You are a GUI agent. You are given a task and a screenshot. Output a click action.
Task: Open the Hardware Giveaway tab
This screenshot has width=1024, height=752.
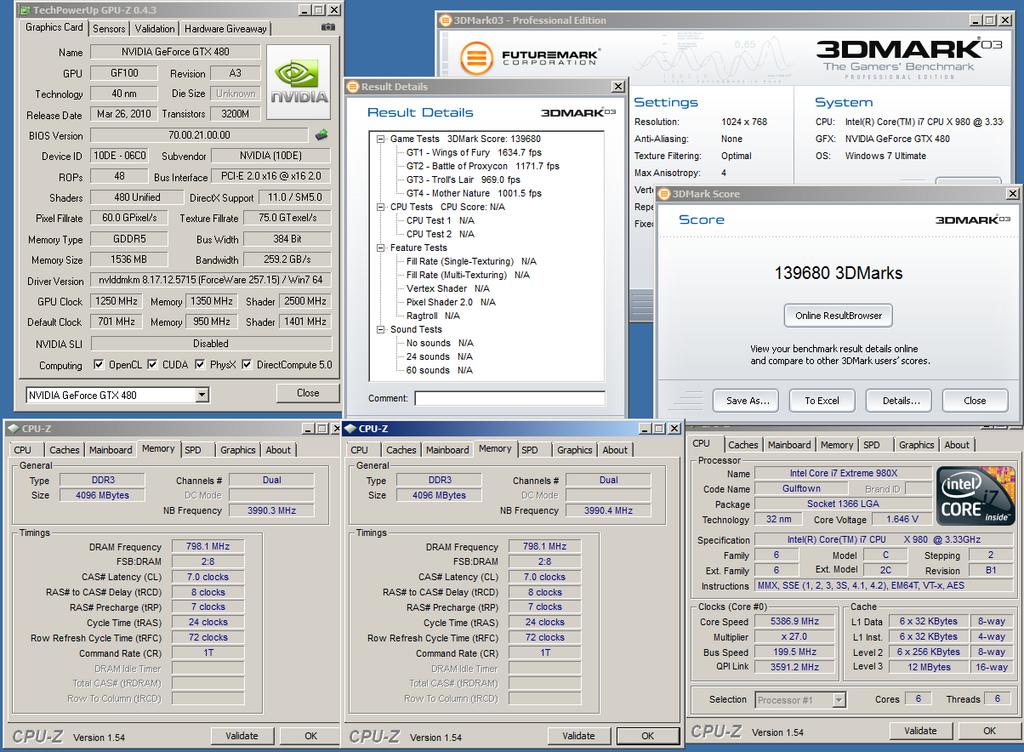coord(225,29)
